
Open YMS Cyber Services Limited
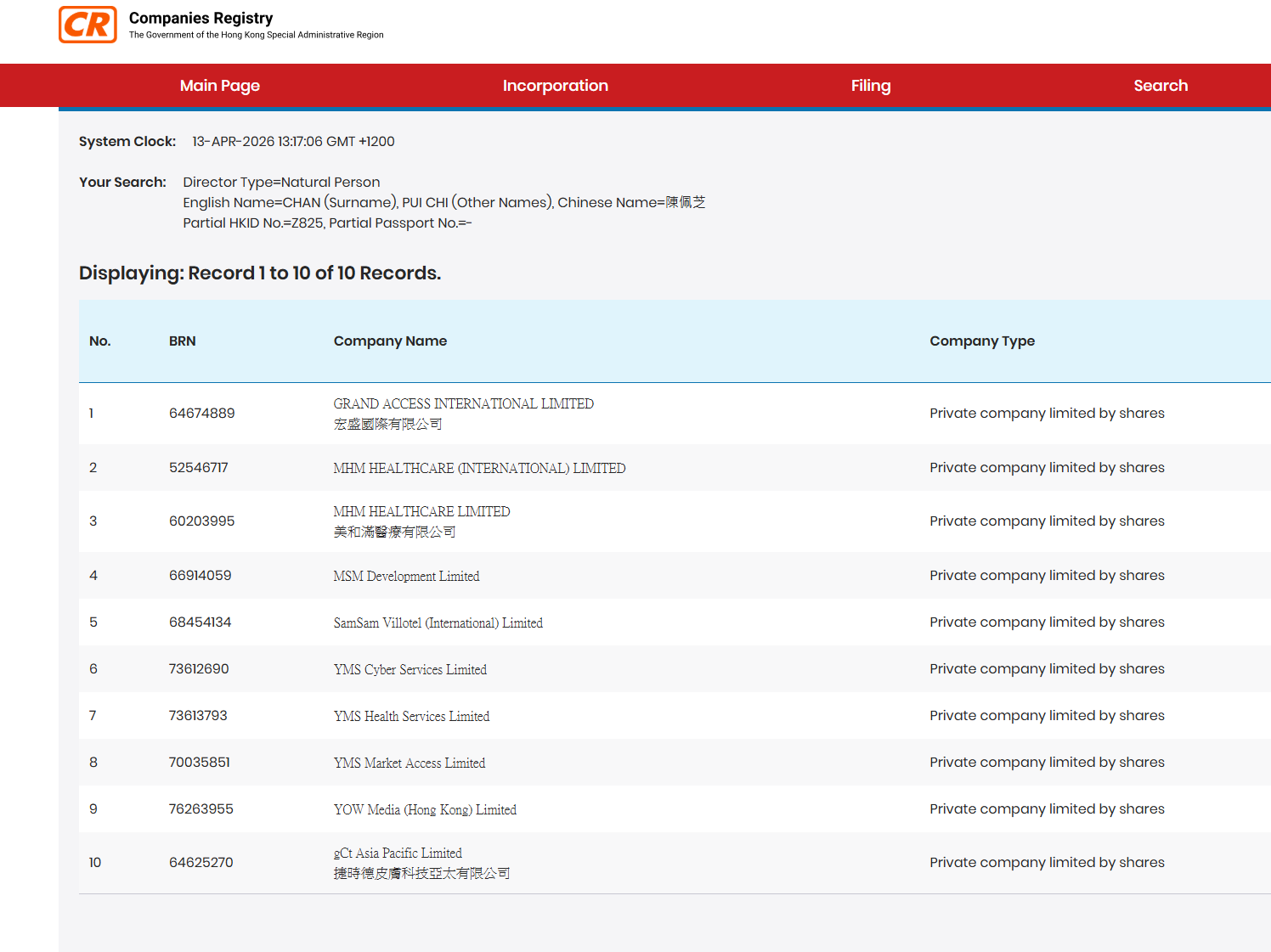pyautogui.click(x=410, y=669)
